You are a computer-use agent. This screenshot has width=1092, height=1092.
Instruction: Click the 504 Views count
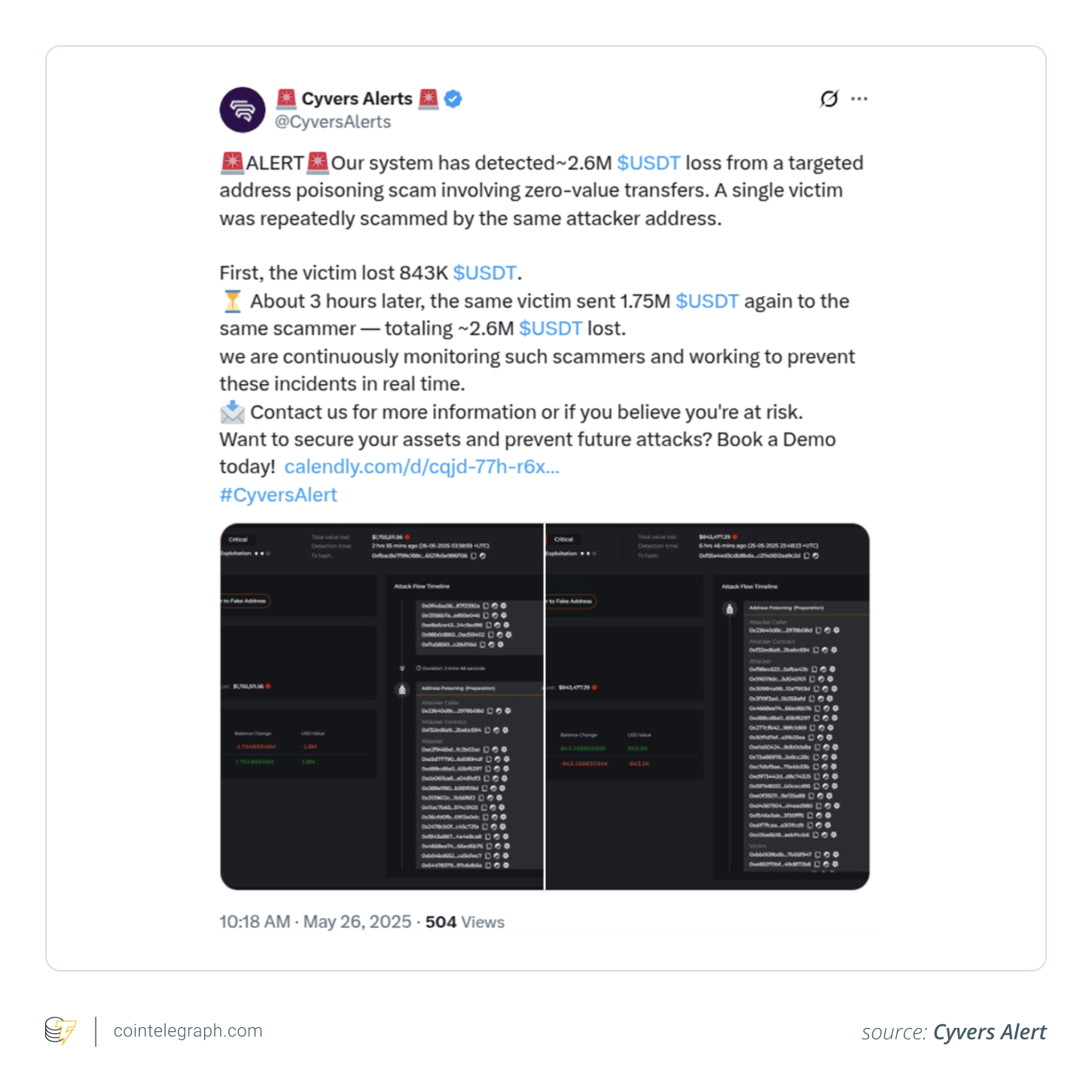pos(465,922)
